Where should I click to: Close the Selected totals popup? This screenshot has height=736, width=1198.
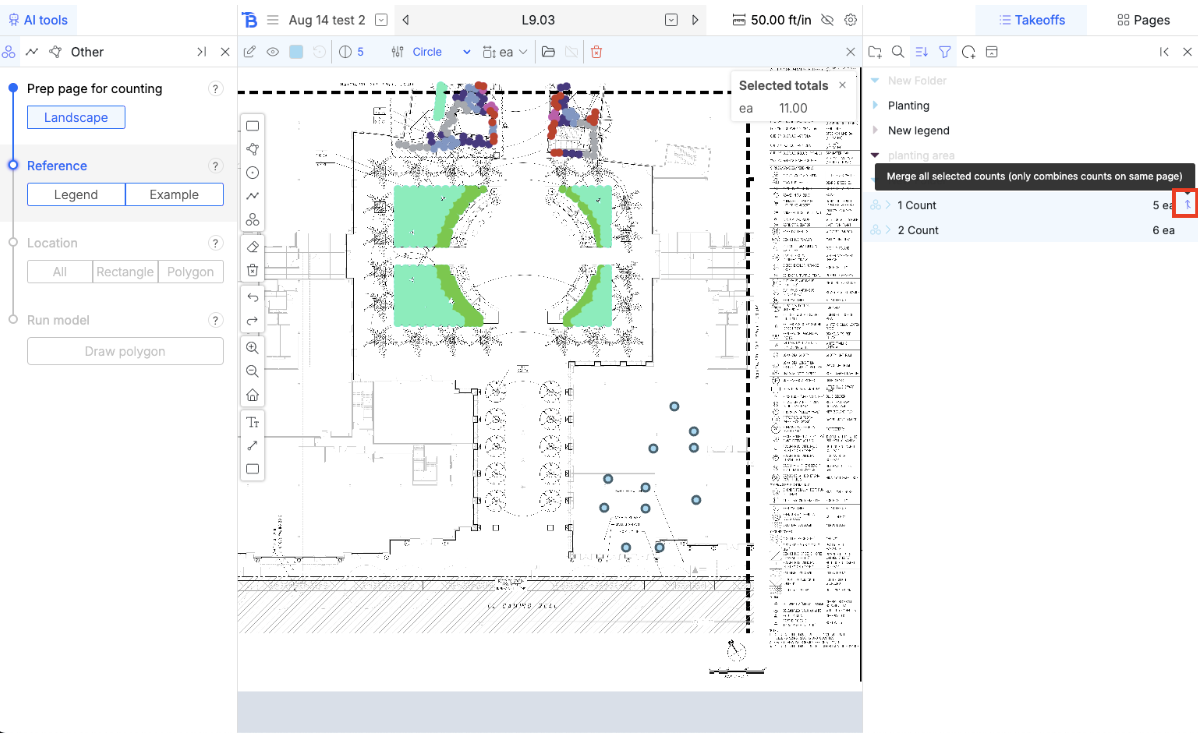(x=843, y=85)
